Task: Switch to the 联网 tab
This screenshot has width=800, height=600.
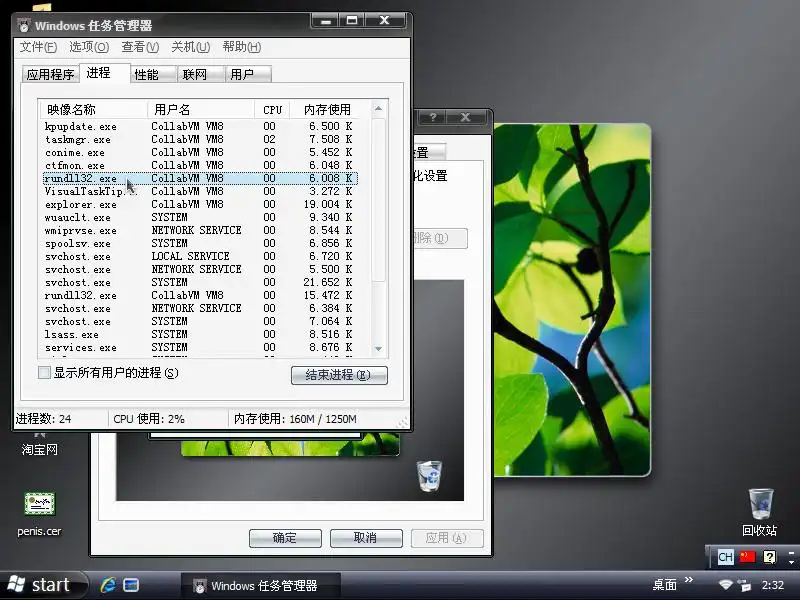Action: click(x=201, y=74)
